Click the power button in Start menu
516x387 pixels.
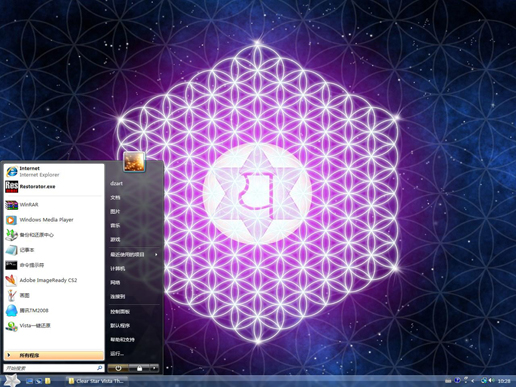(x=118, y=368)
